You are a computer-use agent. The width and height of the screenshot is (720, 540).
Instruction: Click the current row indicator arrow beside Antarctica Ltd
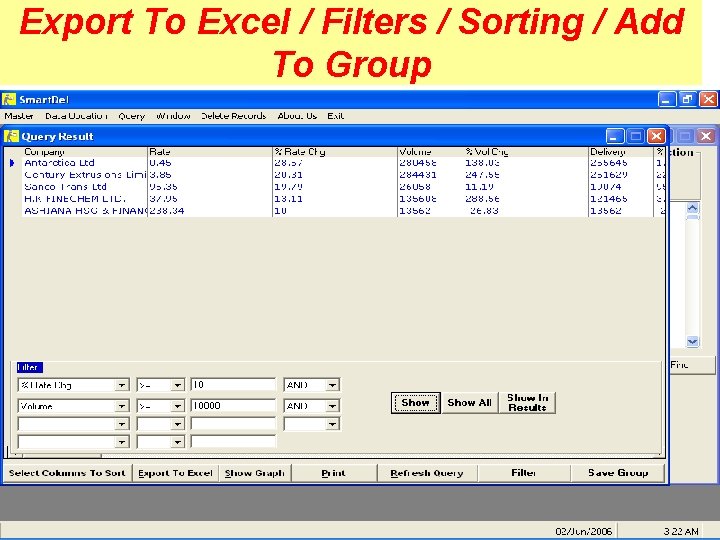click(12, 163)
